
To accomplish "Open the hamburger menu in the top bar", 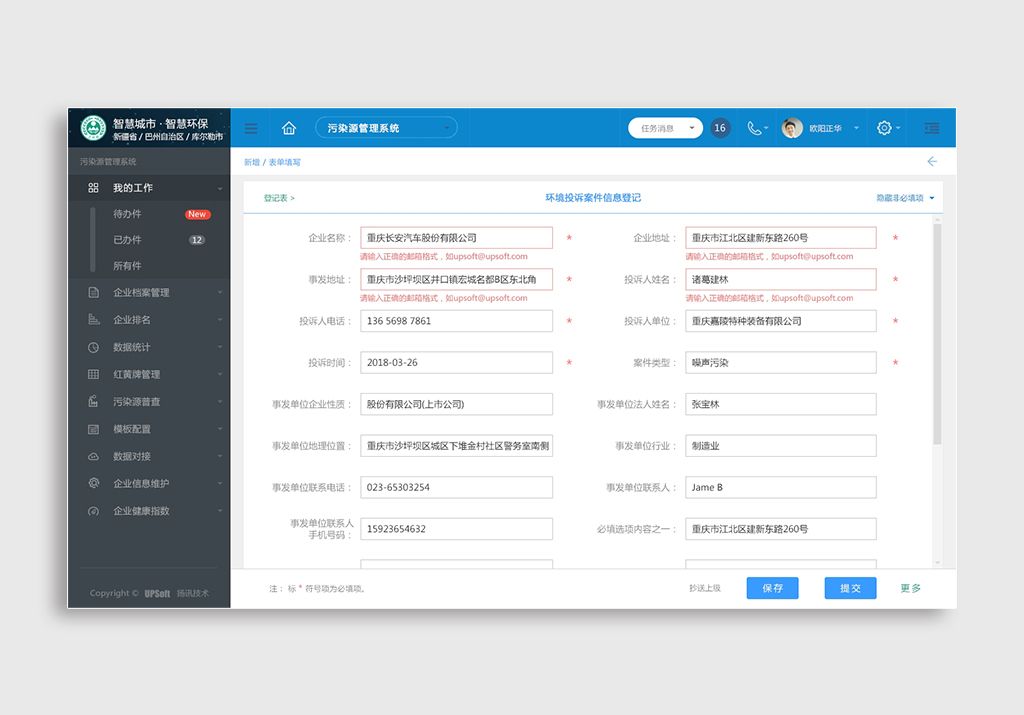I will 251,128.
